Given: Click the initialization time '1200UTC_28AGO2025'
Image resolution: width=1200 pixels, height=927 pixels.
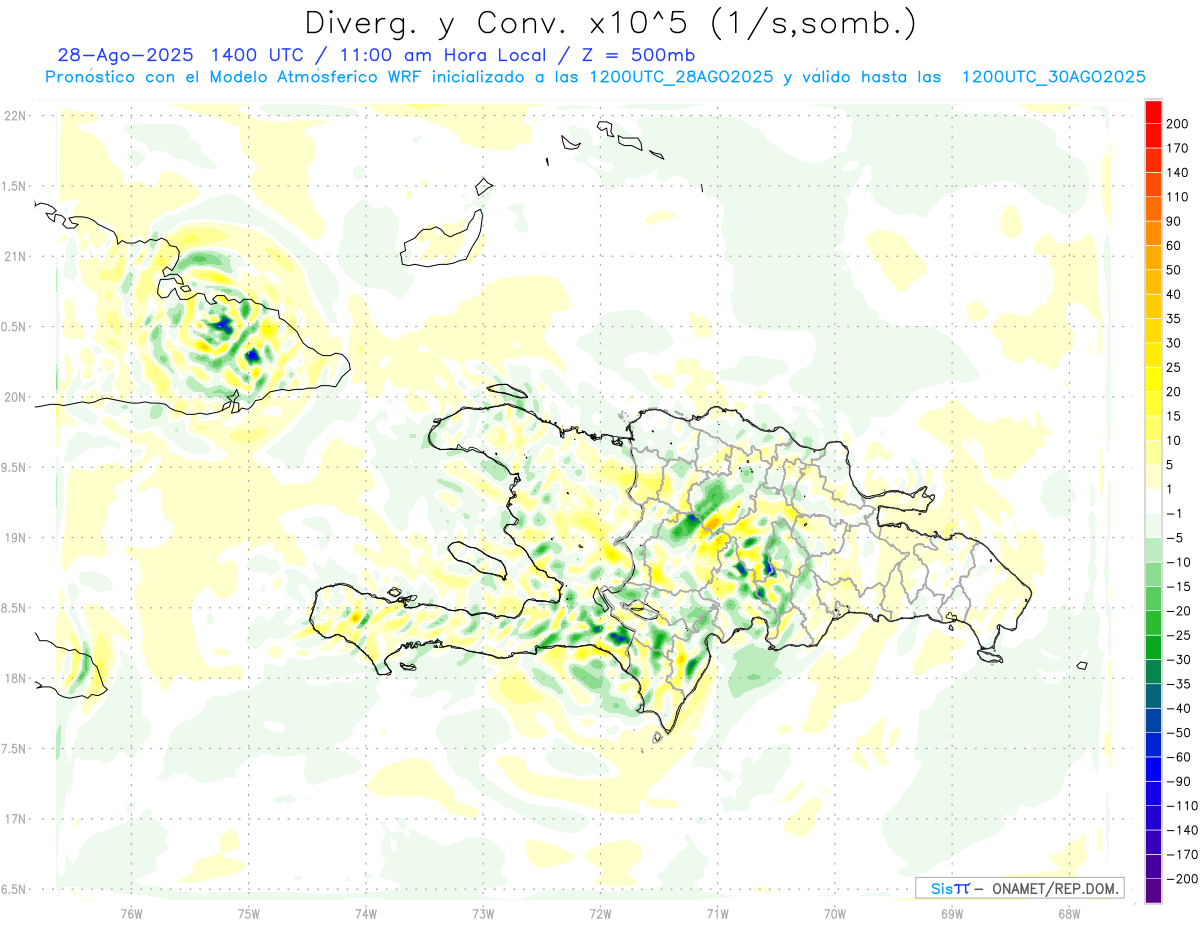Looking at the screenshot, I should coord(680,77).
